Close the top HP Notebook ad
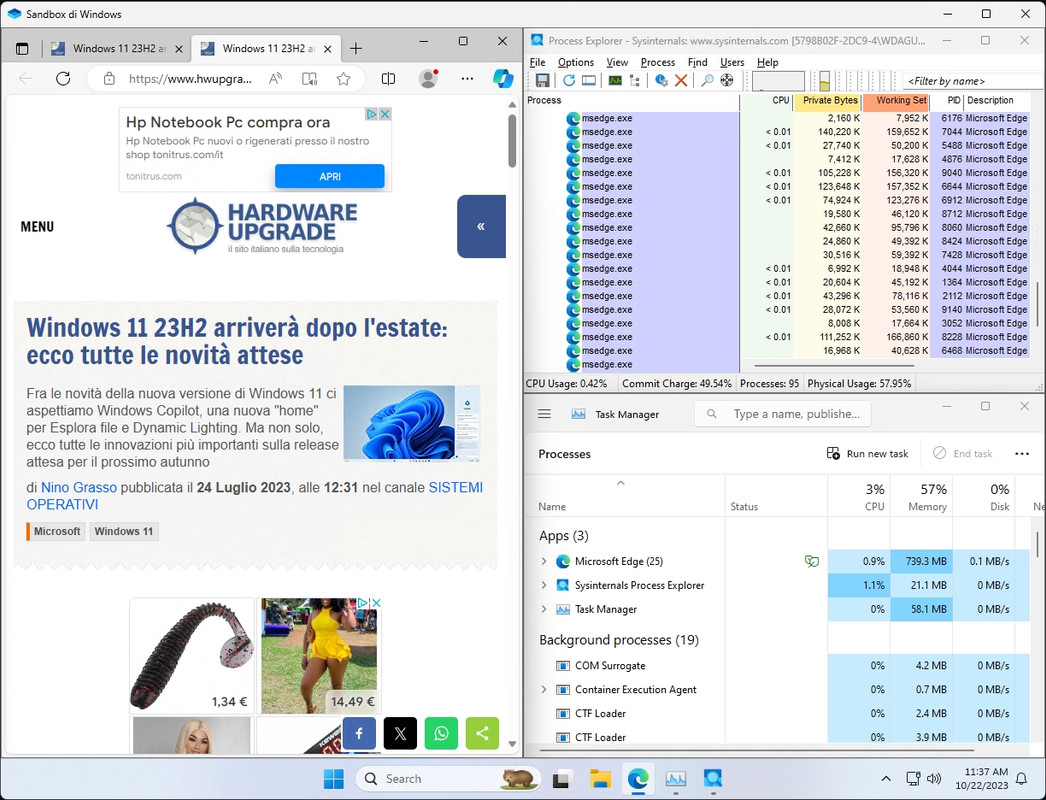Viewport: 1046px width, 800px height. (385, 114)
